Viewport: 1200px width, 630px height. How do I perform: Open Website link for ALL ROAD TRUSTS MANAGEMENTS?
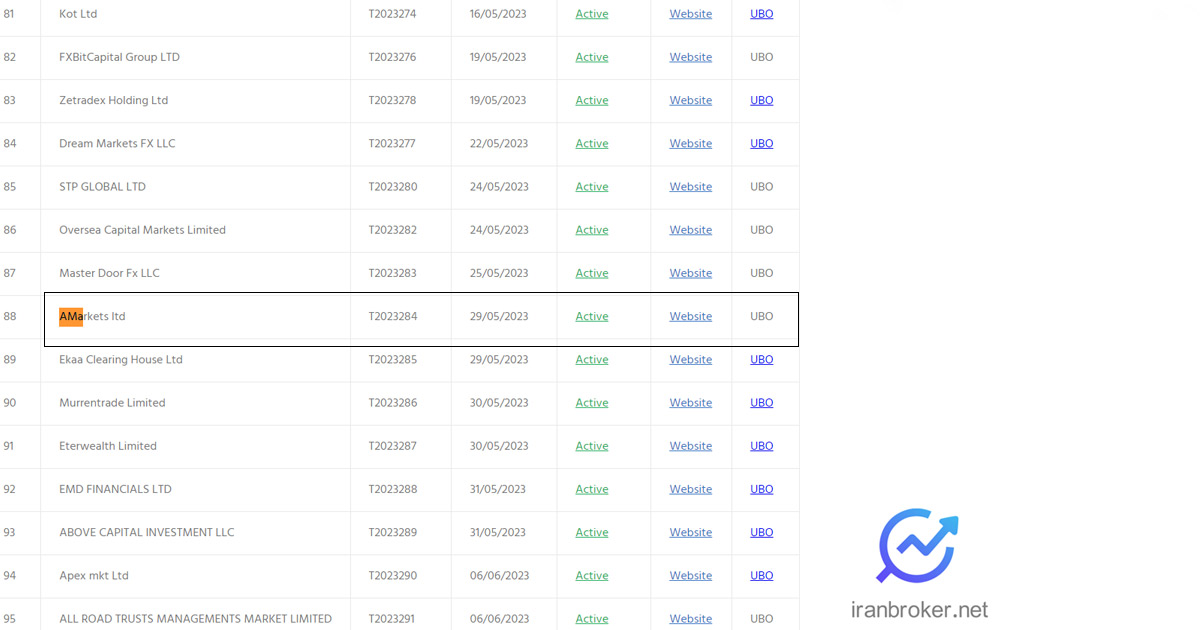click(x=691, y=618)
